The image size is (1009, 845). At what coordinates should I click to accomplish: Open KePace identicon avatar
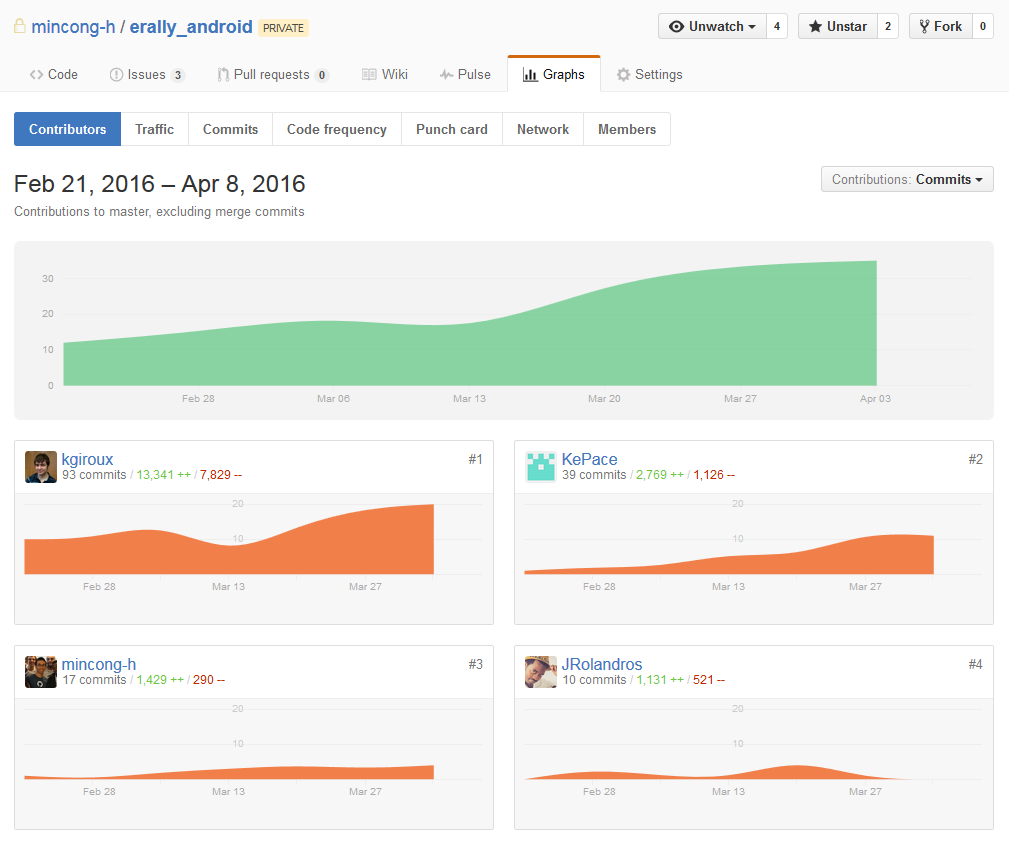[x=541, y=467]
